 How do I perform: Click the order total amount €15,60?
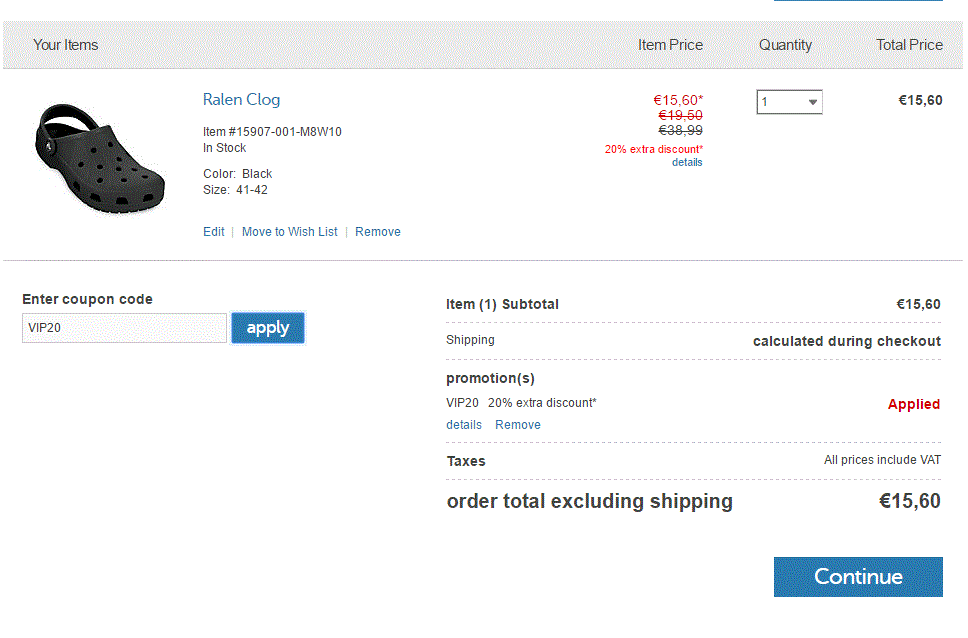point(909,501)
